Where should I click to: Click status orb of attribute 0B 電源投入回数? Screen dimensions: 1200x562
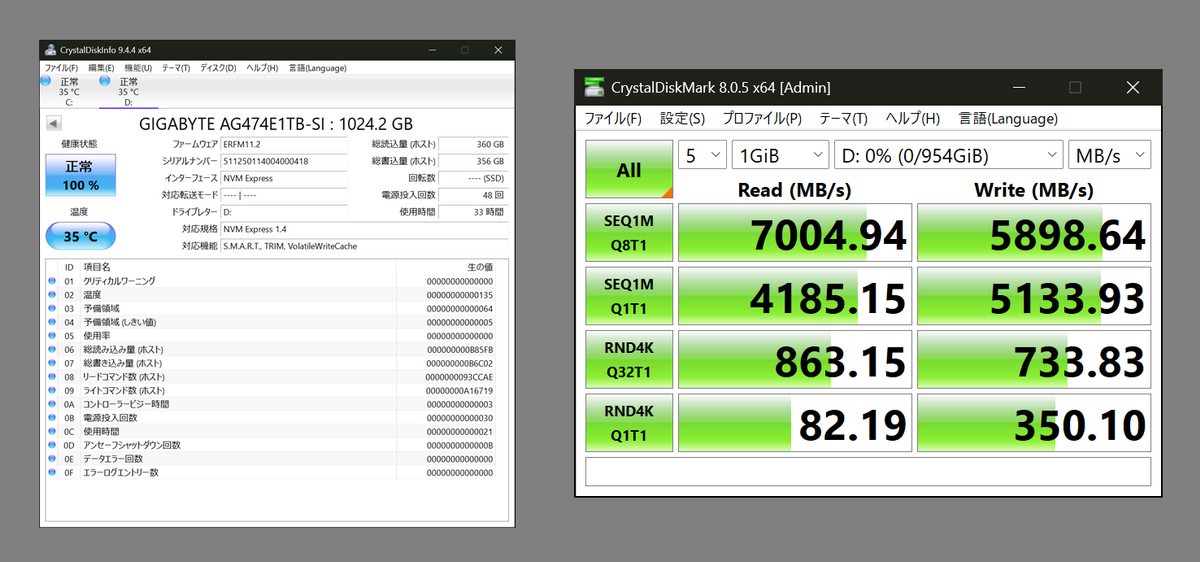pos(53,418)
